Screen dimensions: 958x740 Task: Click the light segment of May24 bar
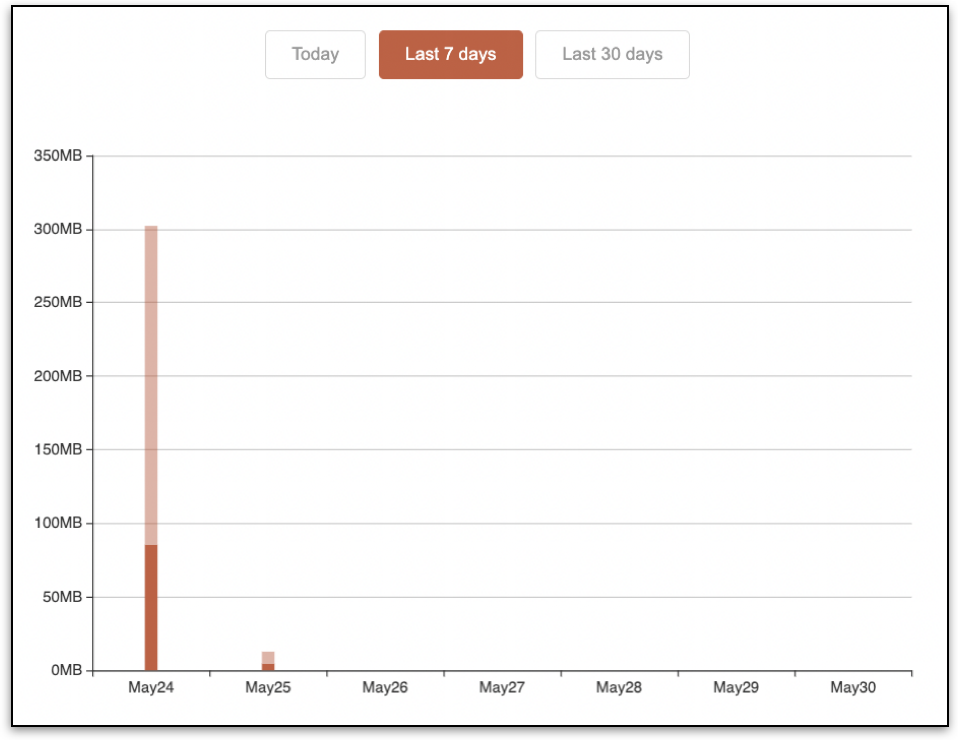coord(151,385)
